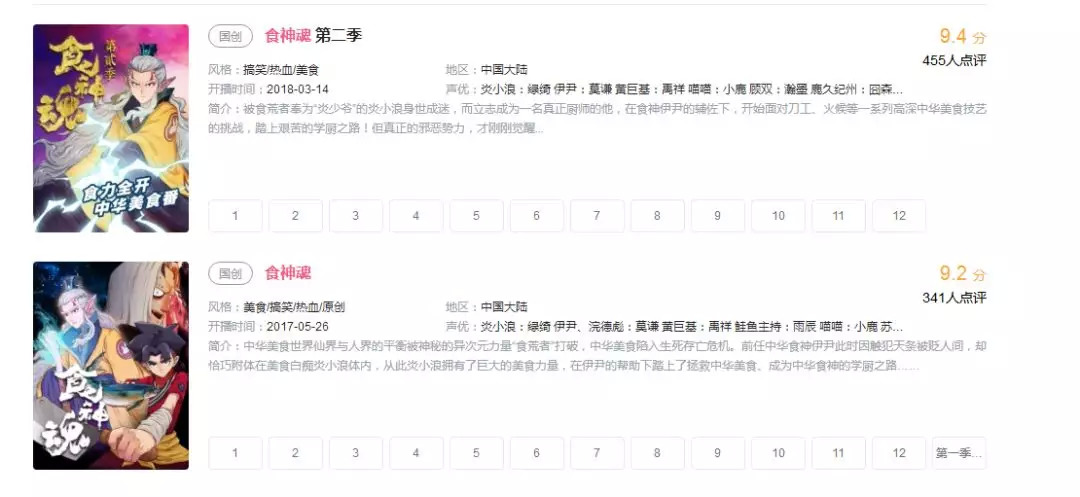Play episode 6 of 食神魂 第二季
The image size is (1080, 497).
click(537, 215)
